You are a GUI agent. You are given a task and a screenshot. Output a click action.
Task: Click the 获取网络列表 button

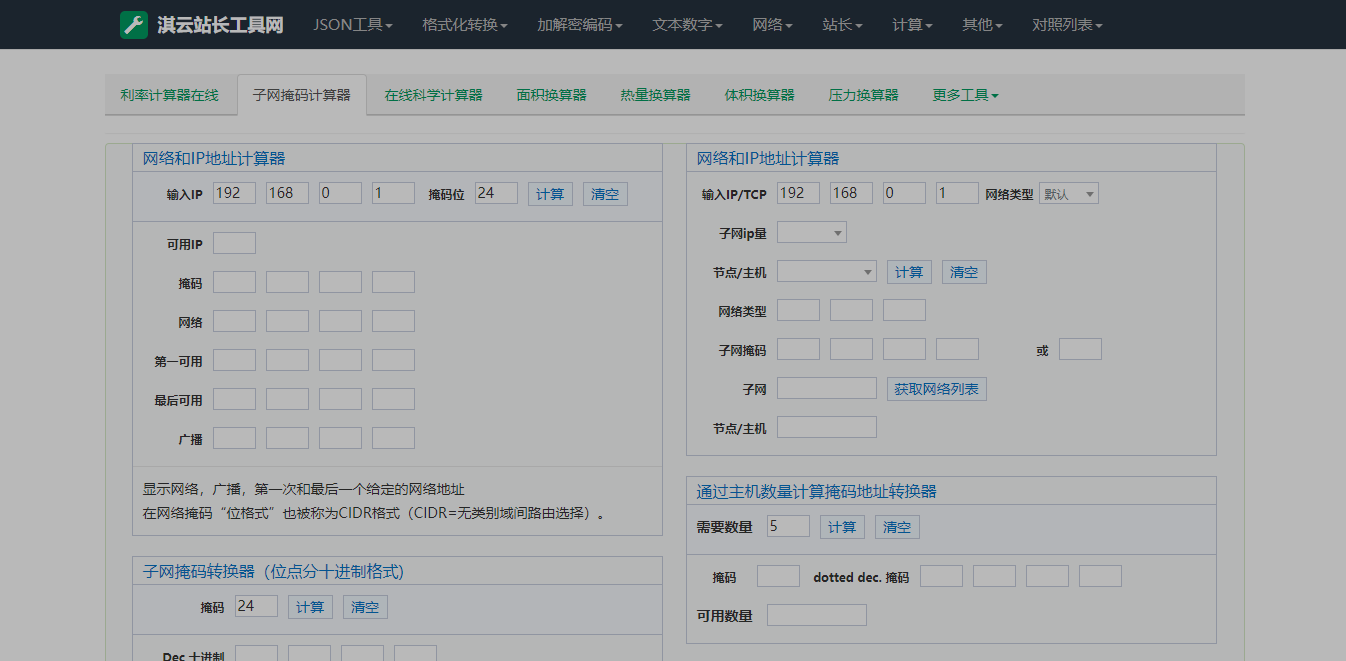click(x=937, y=389)
